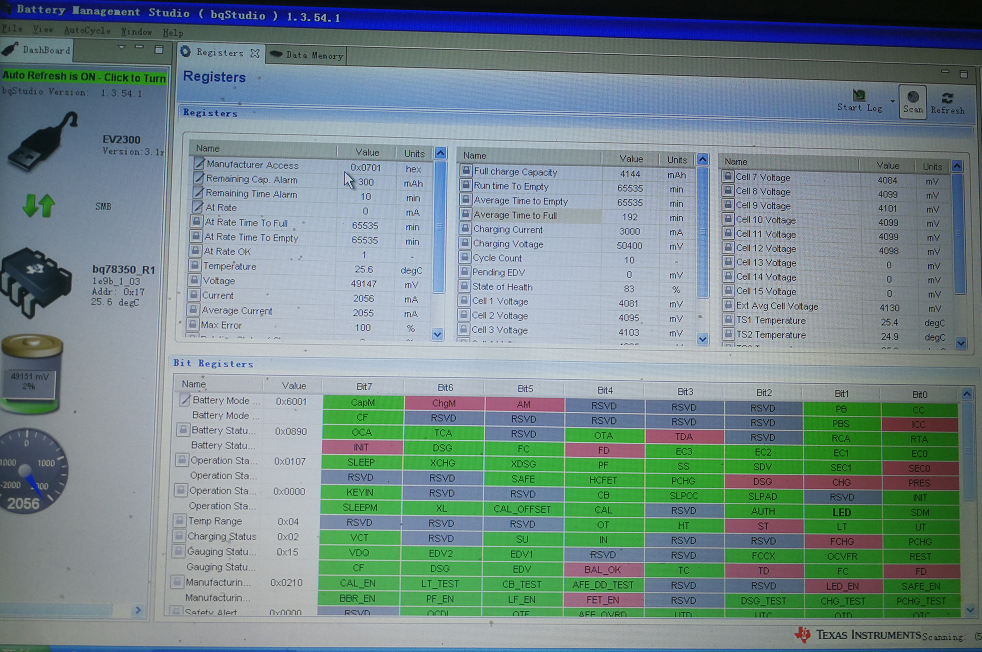Toggle the LED bit in Operation Status
This screenshot has height=652, width=982.
[x=841, y=512]
